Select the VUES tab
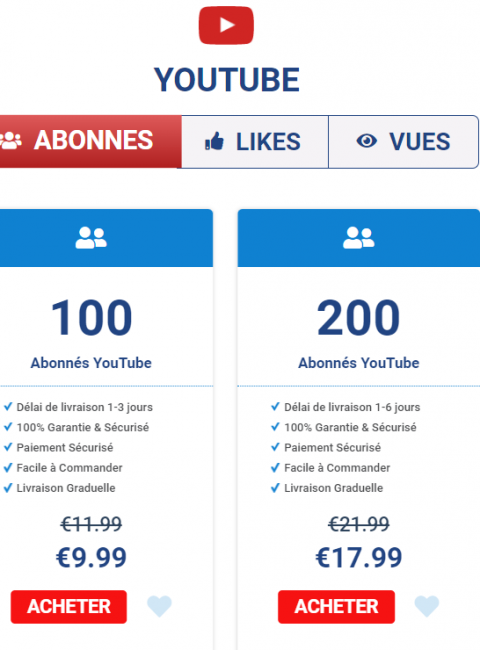The image size is (480, 650). 403,142
